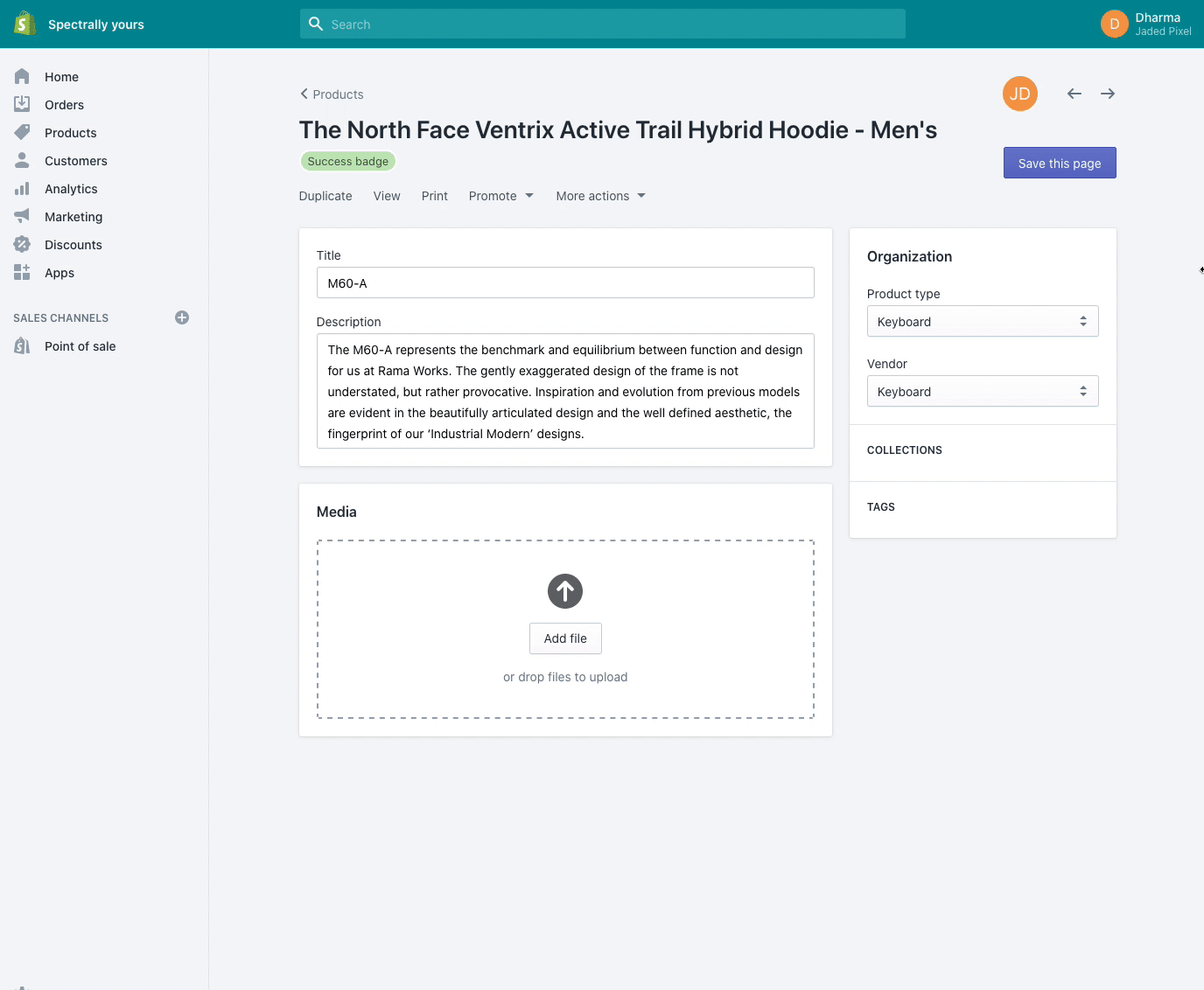Screen dimensions: 1204x990
Task: Navigate to Customers section
Action: point(76,161)
